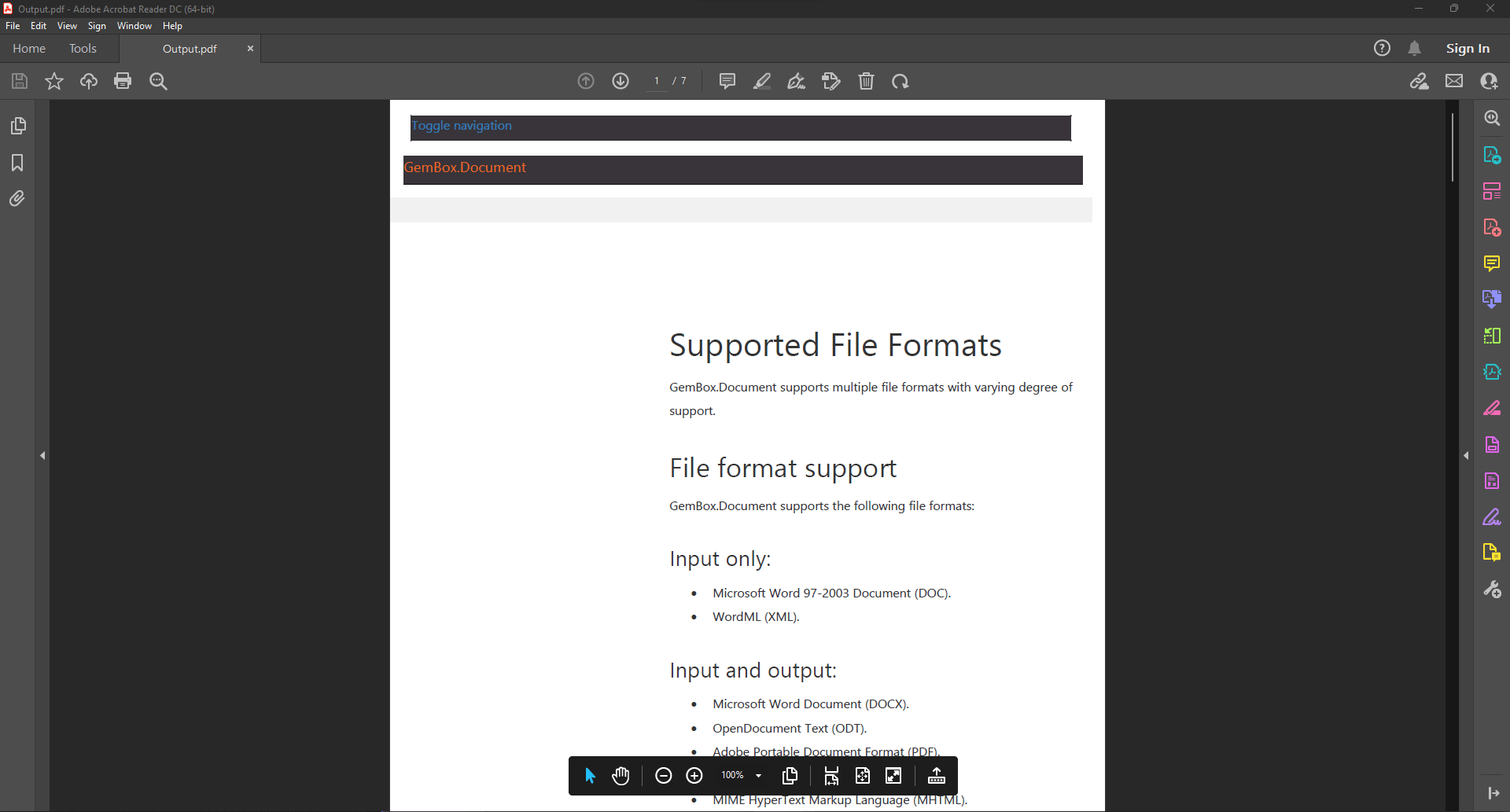Click the current page number field
1510x812 pixels.
656,81
